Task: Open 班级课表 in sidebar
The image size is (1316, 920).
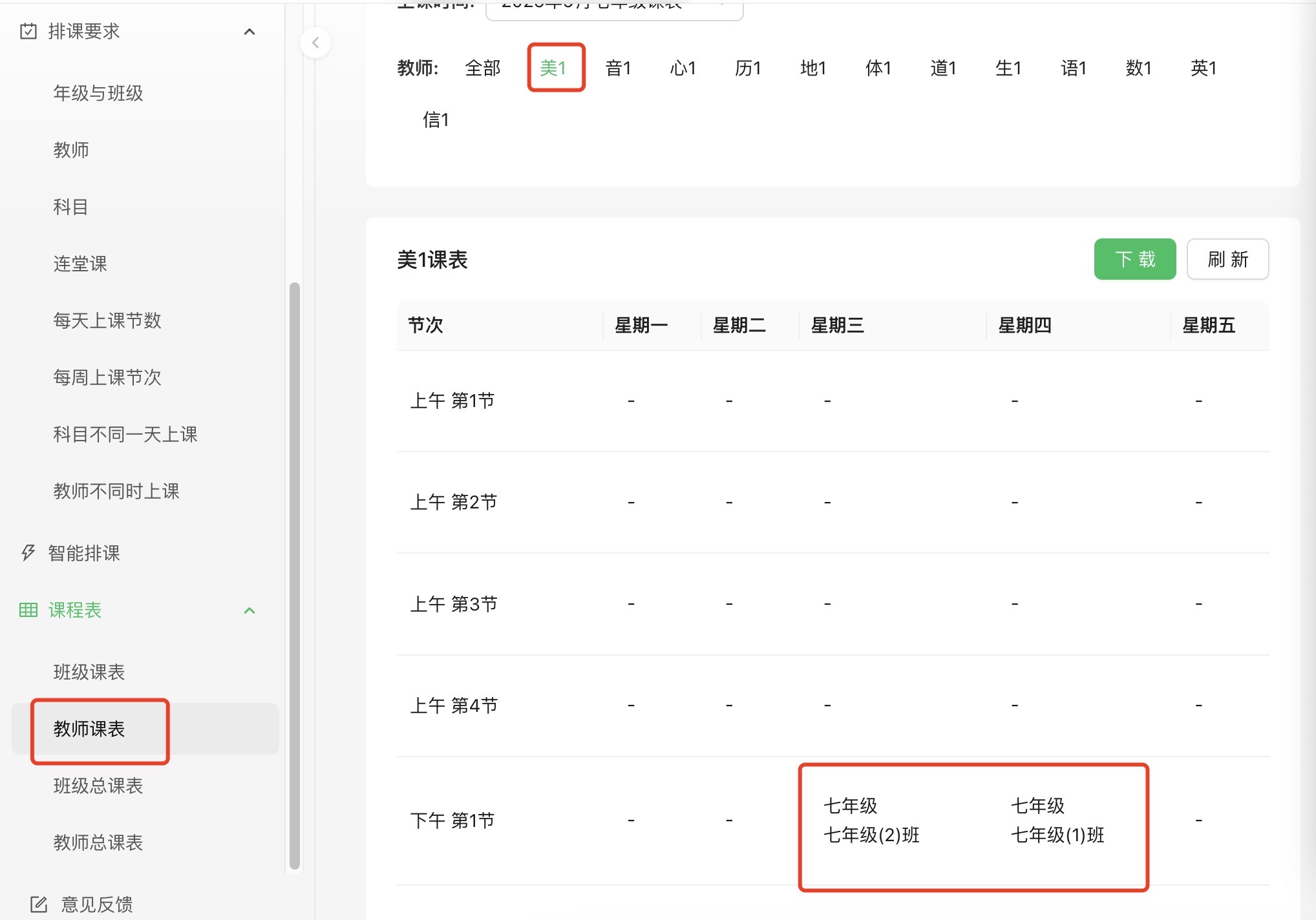Action: tap(89, 672)
